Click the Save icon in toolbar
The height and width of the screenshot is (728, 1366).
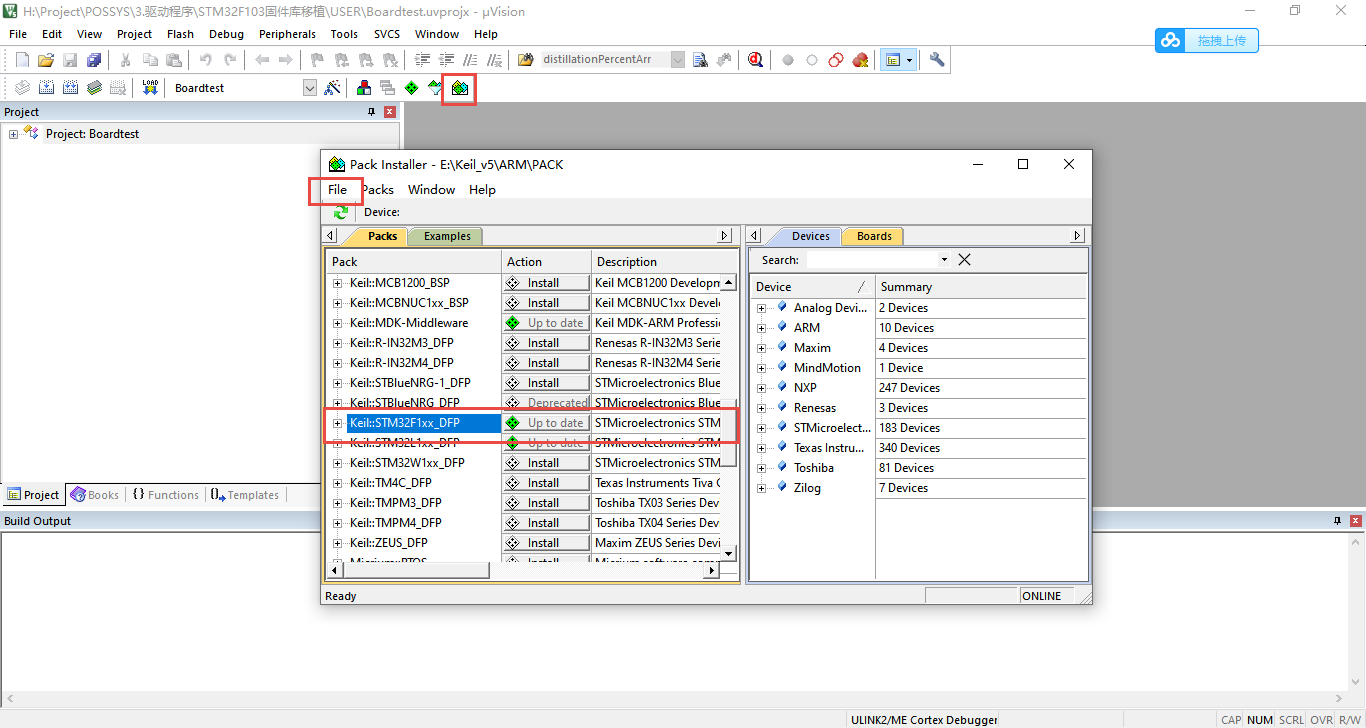(x=70, y=60)
